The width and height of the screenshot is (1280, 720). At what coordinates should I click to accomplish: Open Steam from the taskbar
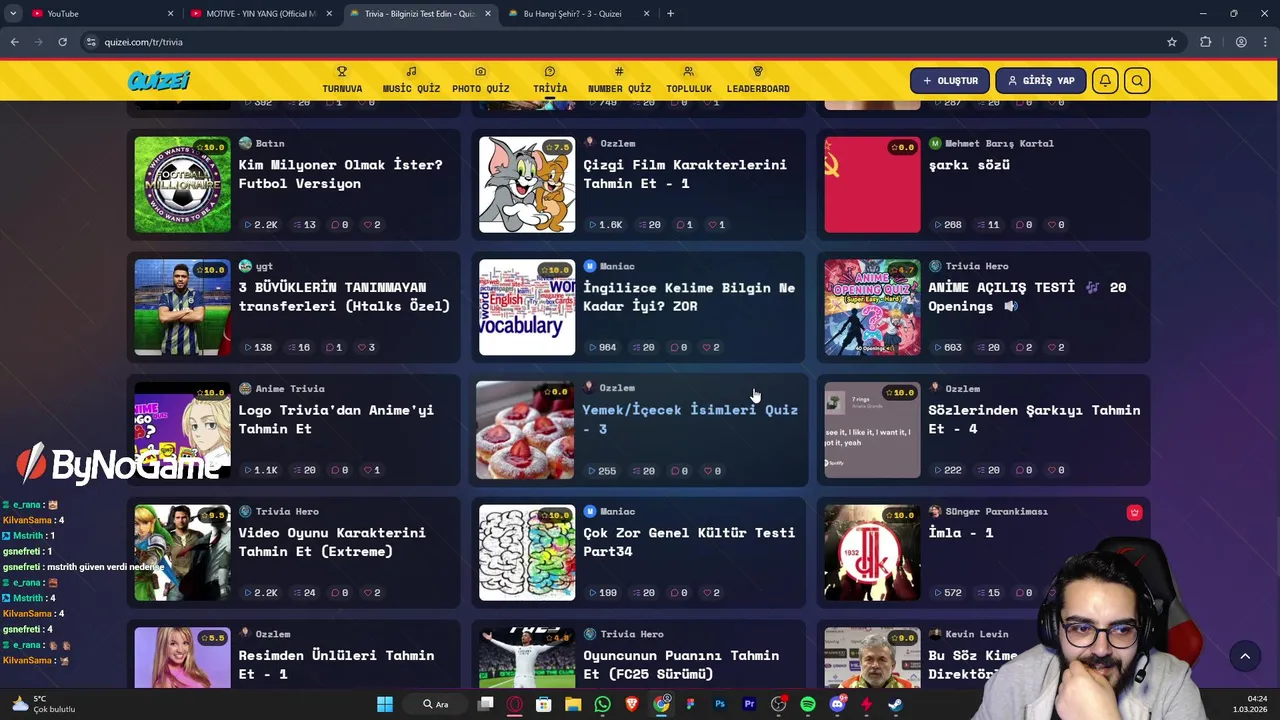[x=896, y=704]
